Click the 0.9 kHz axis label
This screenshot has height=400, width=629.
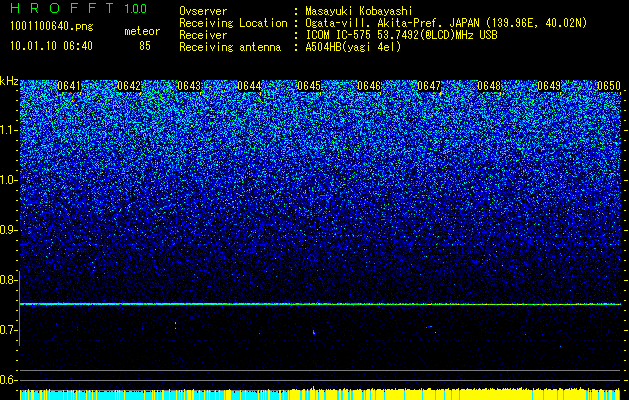[8, 230]
